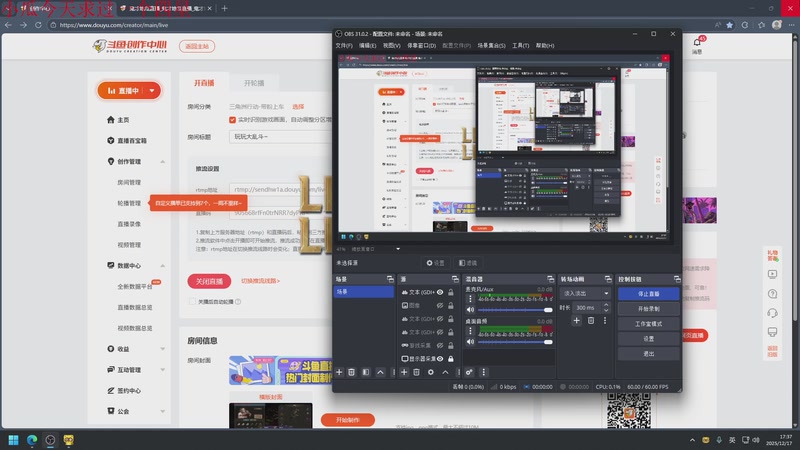800x450 pixels.
Task: Delete selected scene with trash icon in 场景 panel
Action: (x=352, y=372)
